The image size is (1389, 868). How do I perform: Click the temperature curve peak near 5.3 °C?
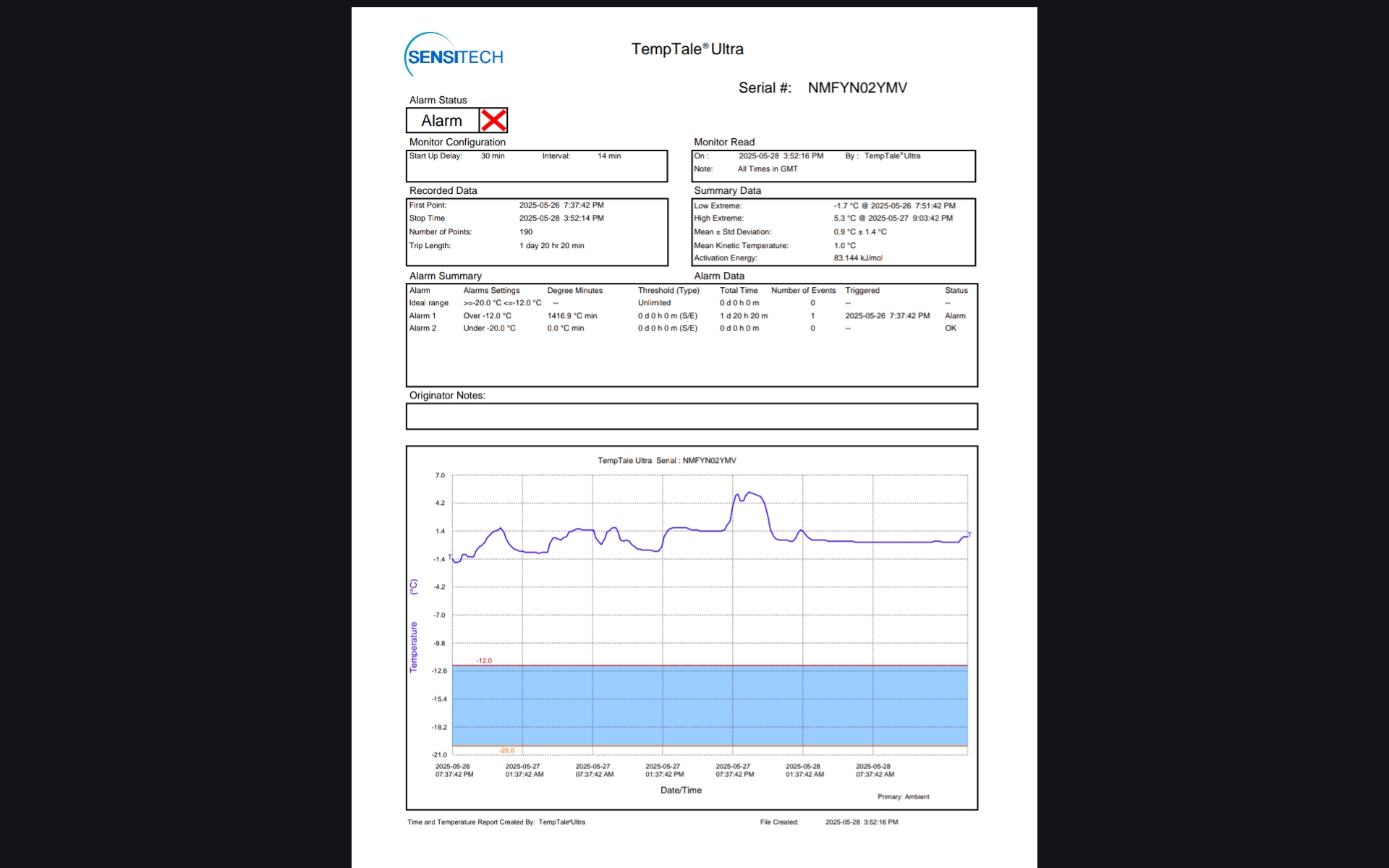[x=751, y=493]
